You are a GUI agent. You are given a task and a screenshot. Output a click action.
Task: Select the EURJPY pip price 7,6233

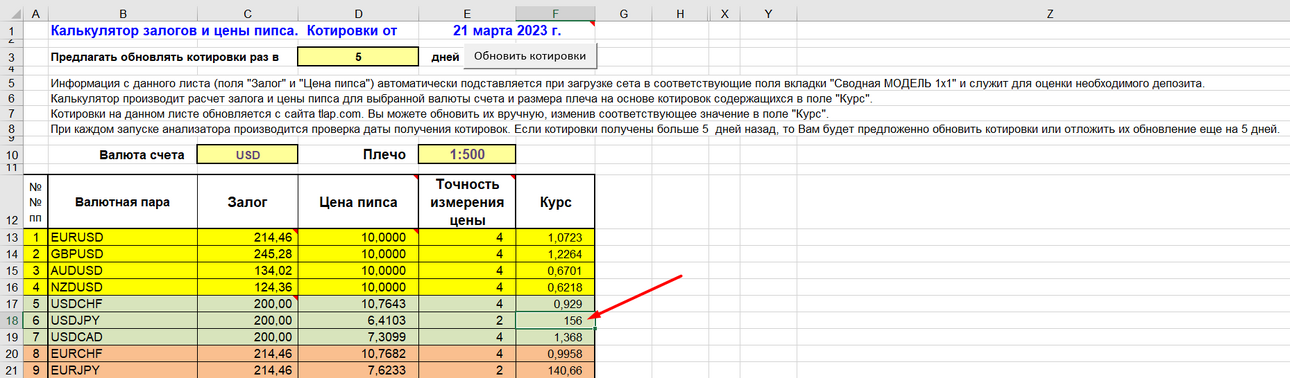(357, 370)
